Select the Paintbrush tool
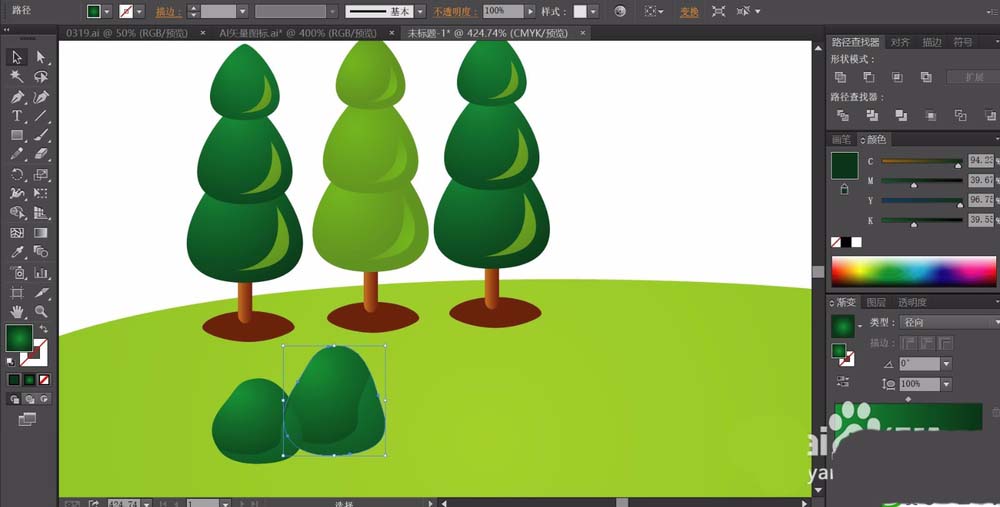The image size is (1000, 507). [41, 135]
